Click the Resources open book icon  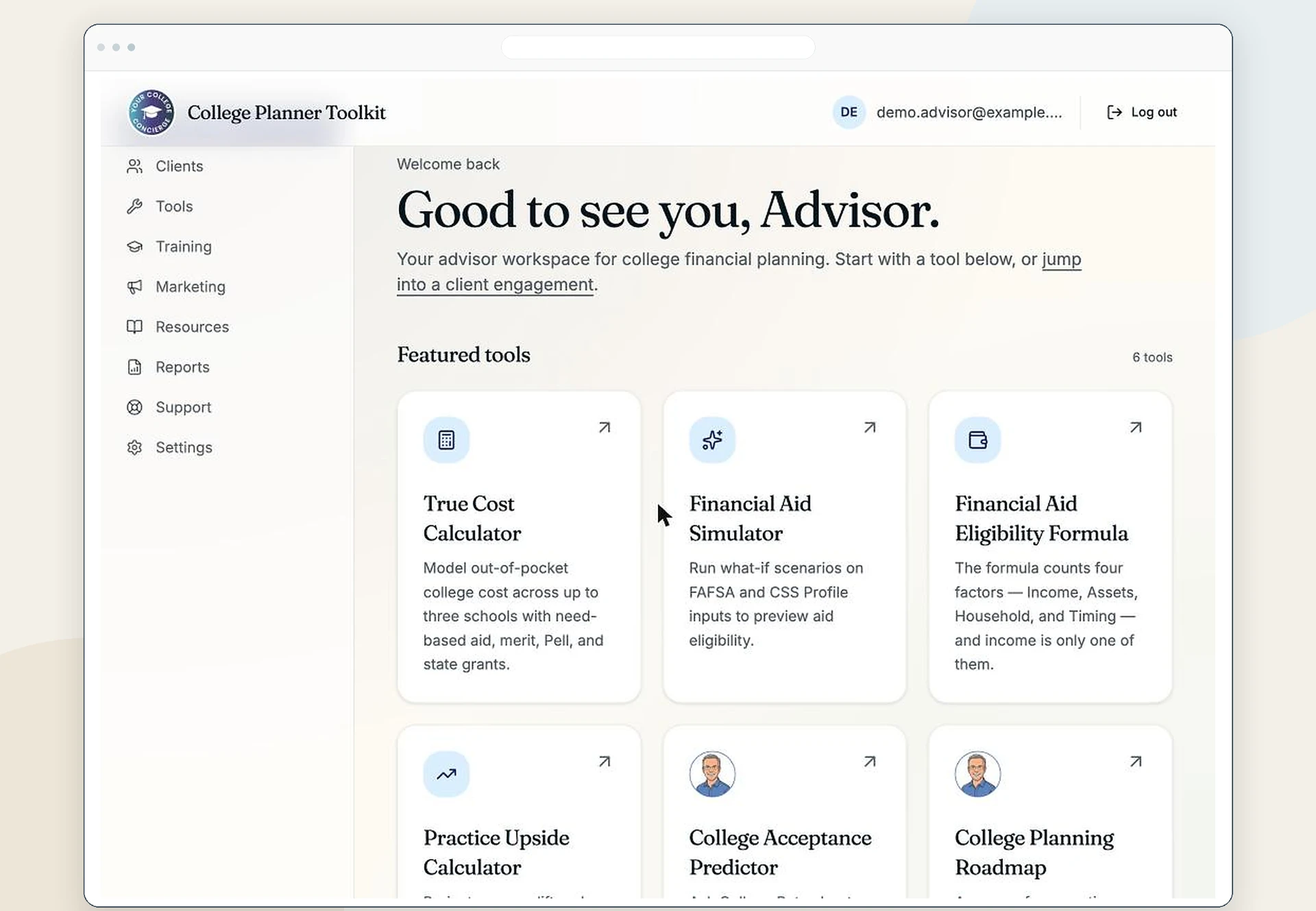click(x=134, y=327)
